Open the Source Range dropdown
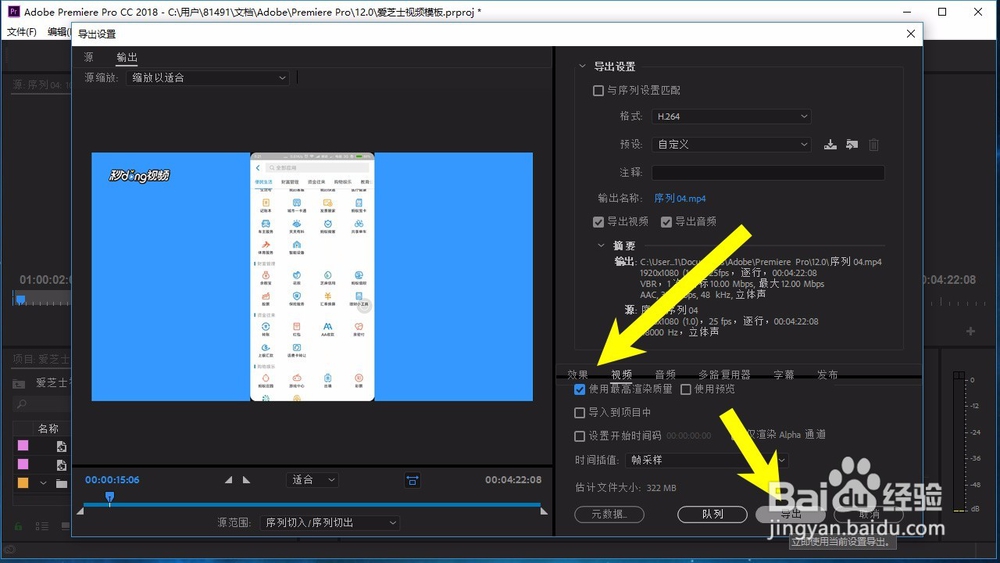Viewport: 1000px width, 563px height. (x=330, y=523)
